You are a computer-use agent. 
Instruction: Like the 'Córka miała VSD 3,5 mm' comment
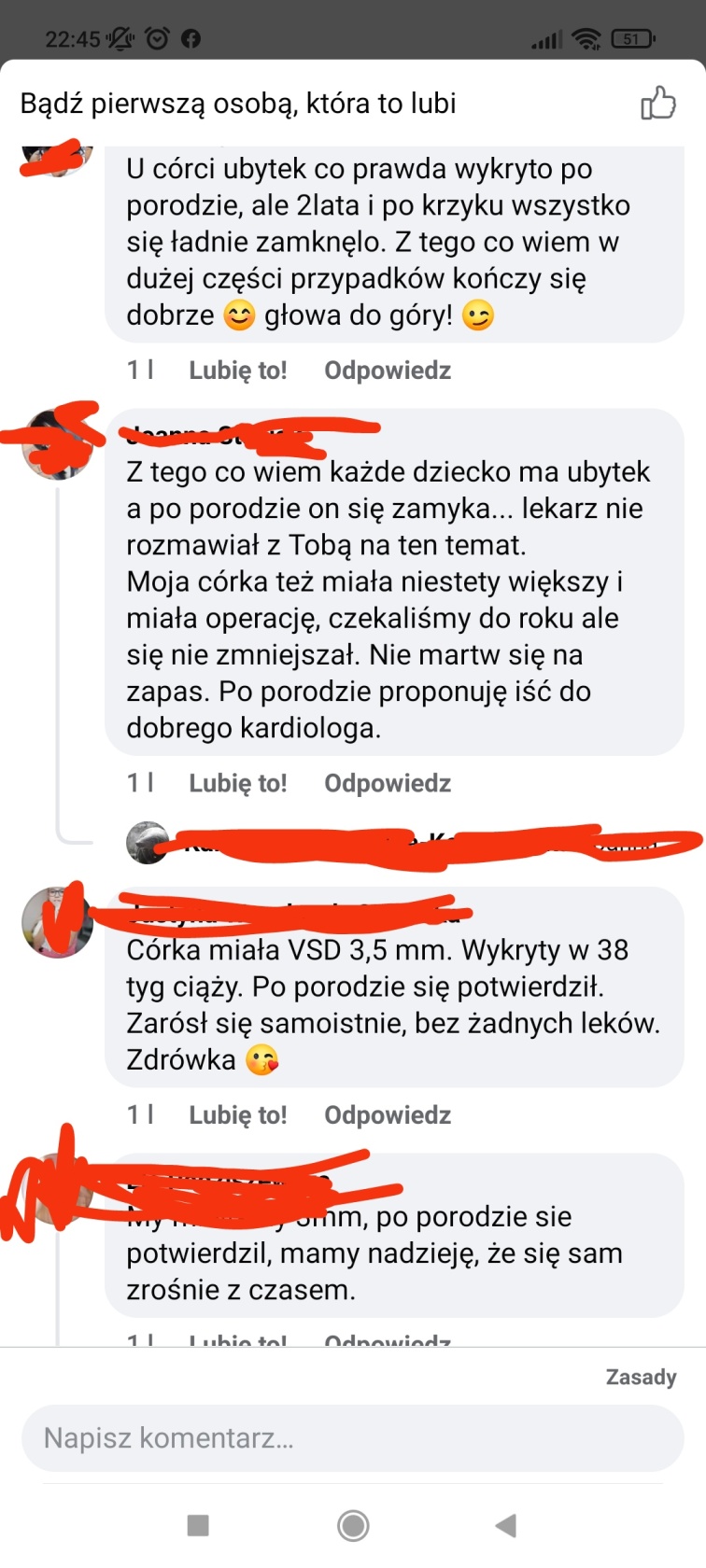coord(238,1114)
